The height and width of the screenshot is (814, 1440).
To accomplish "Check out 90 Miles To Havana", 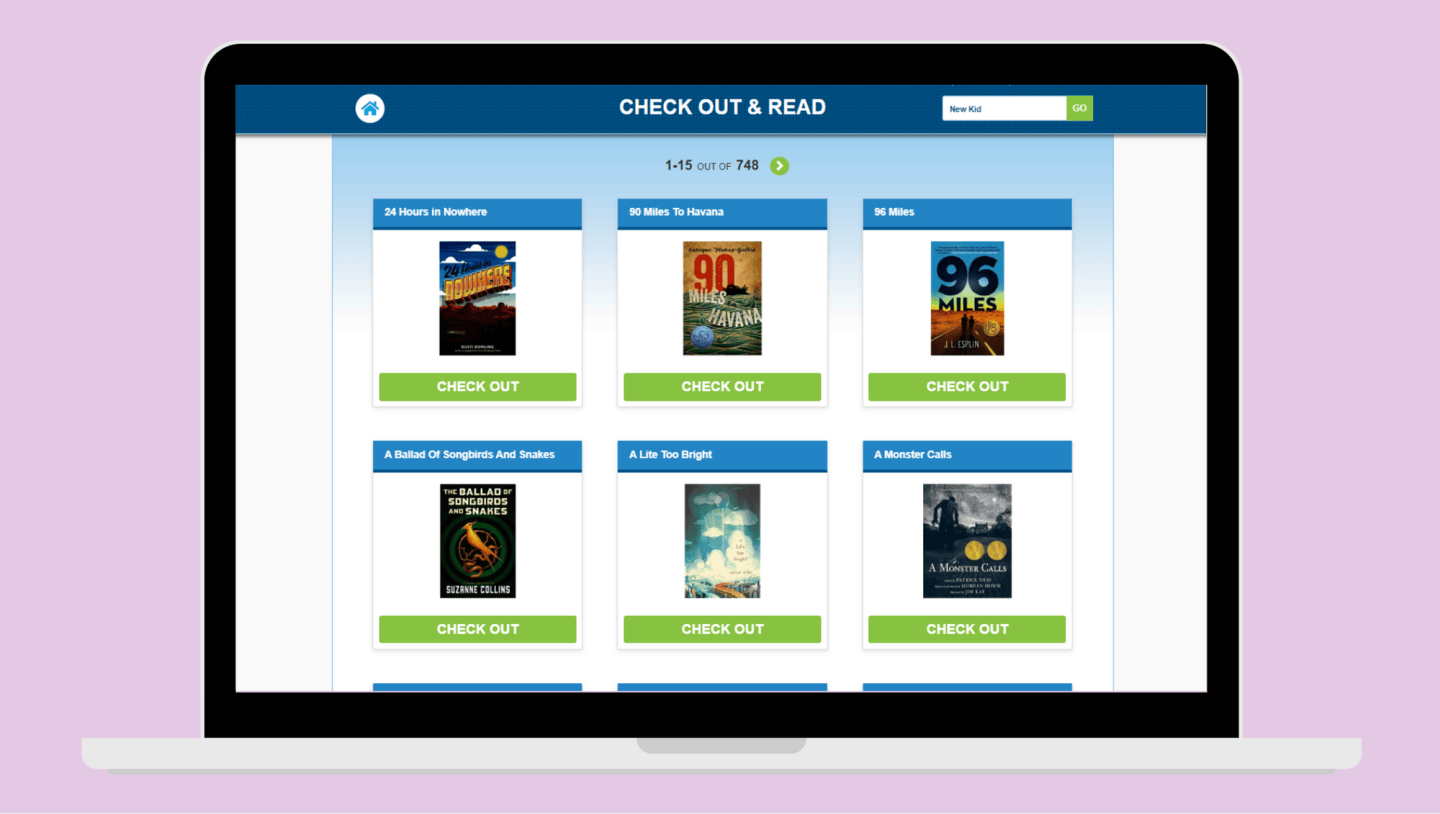I will click(x=722, y=387).
